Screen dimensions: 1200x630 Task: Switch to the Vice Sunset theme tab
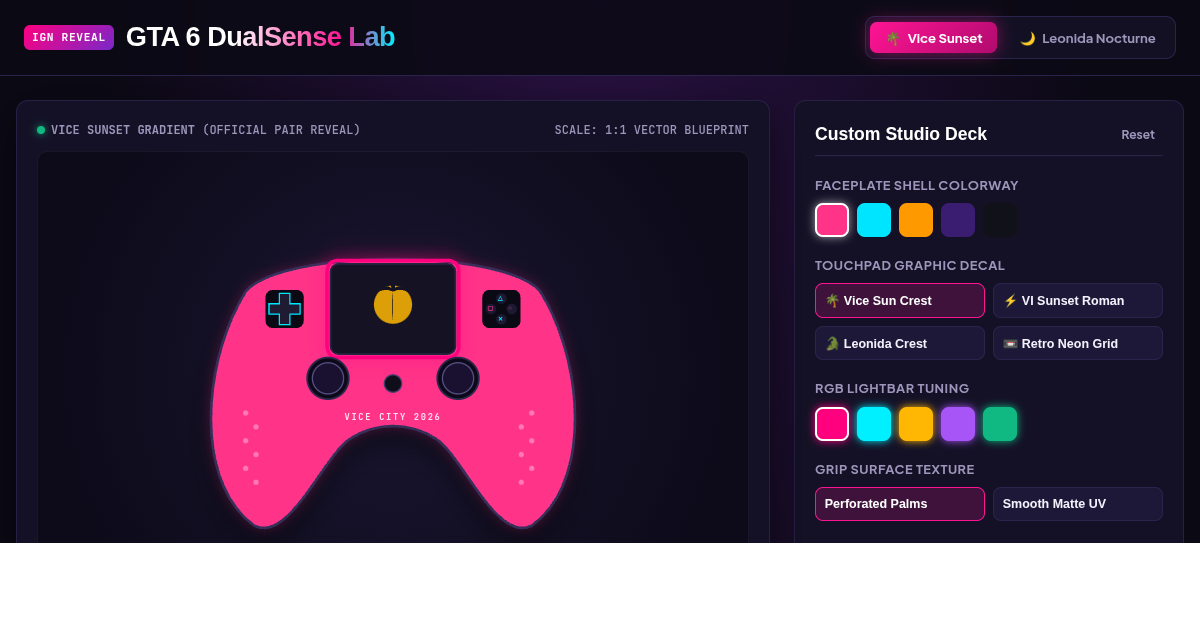click(x=933, y=38)
